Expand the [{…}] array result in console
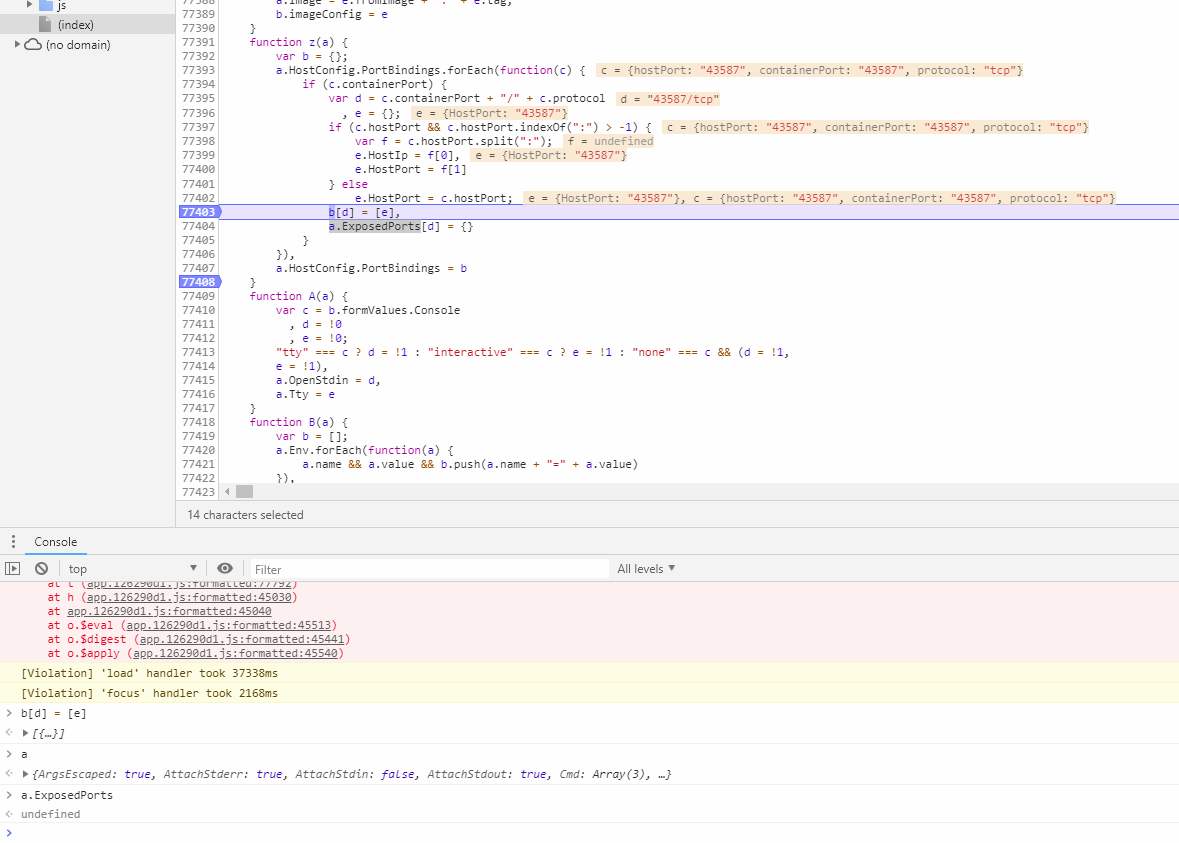Image resolution: width=1179 pixels, height=843 pixels. click(x=26, y=733)
